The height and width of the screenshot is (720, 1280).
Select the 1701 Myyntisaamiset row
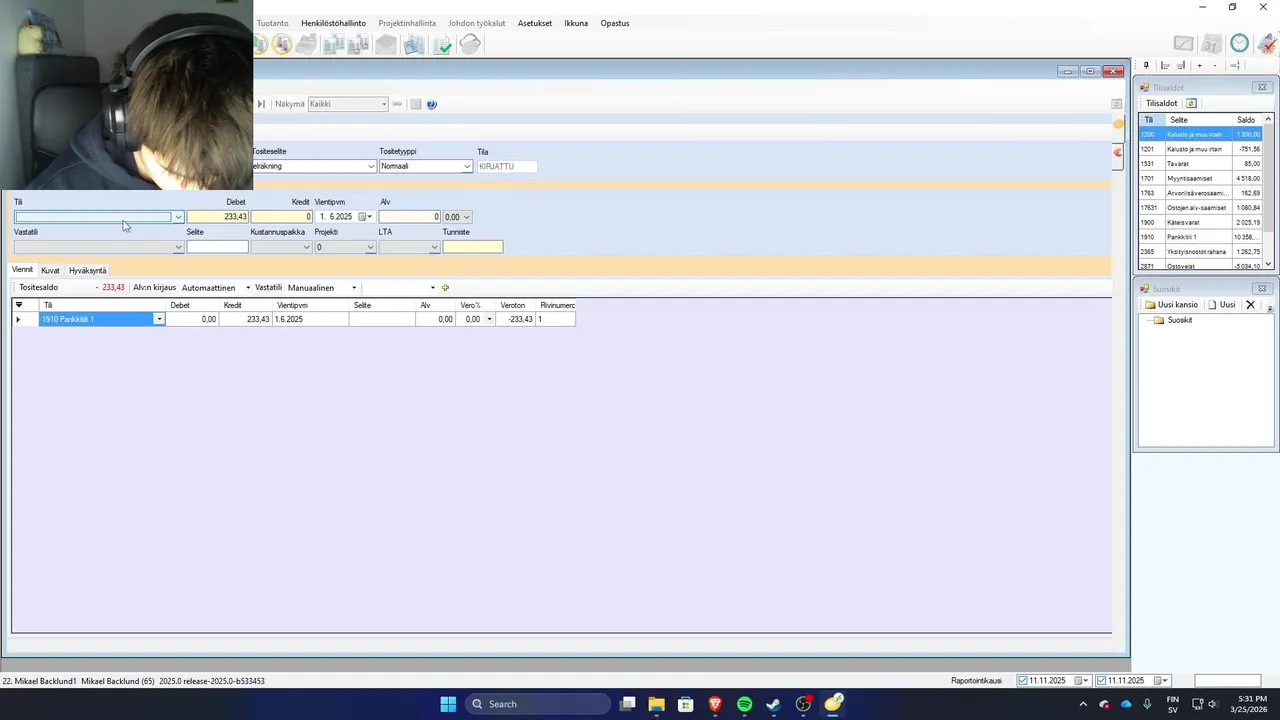[1201, 178]
